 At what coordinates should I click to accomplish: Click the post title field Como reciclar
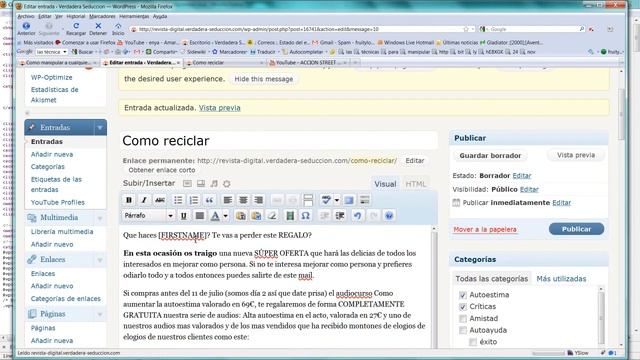click(279, 141)
